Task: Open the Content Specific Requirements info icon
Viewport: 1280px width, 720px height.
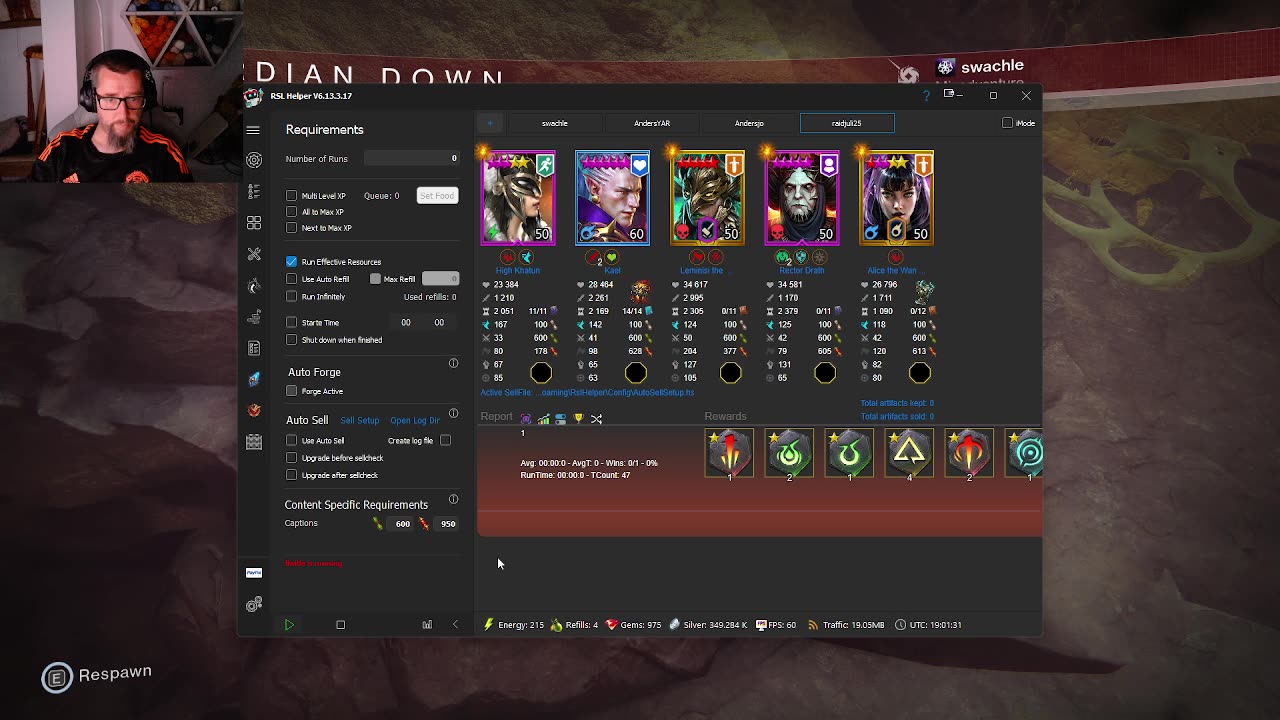Action: [453, 499]
